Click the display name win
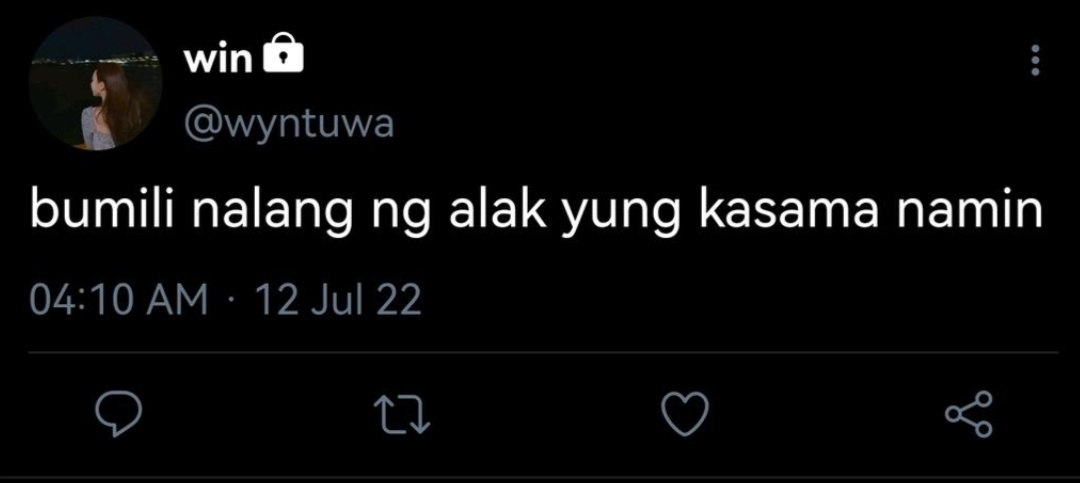This screenshot has width=1080, height=483. click(218, 60)
